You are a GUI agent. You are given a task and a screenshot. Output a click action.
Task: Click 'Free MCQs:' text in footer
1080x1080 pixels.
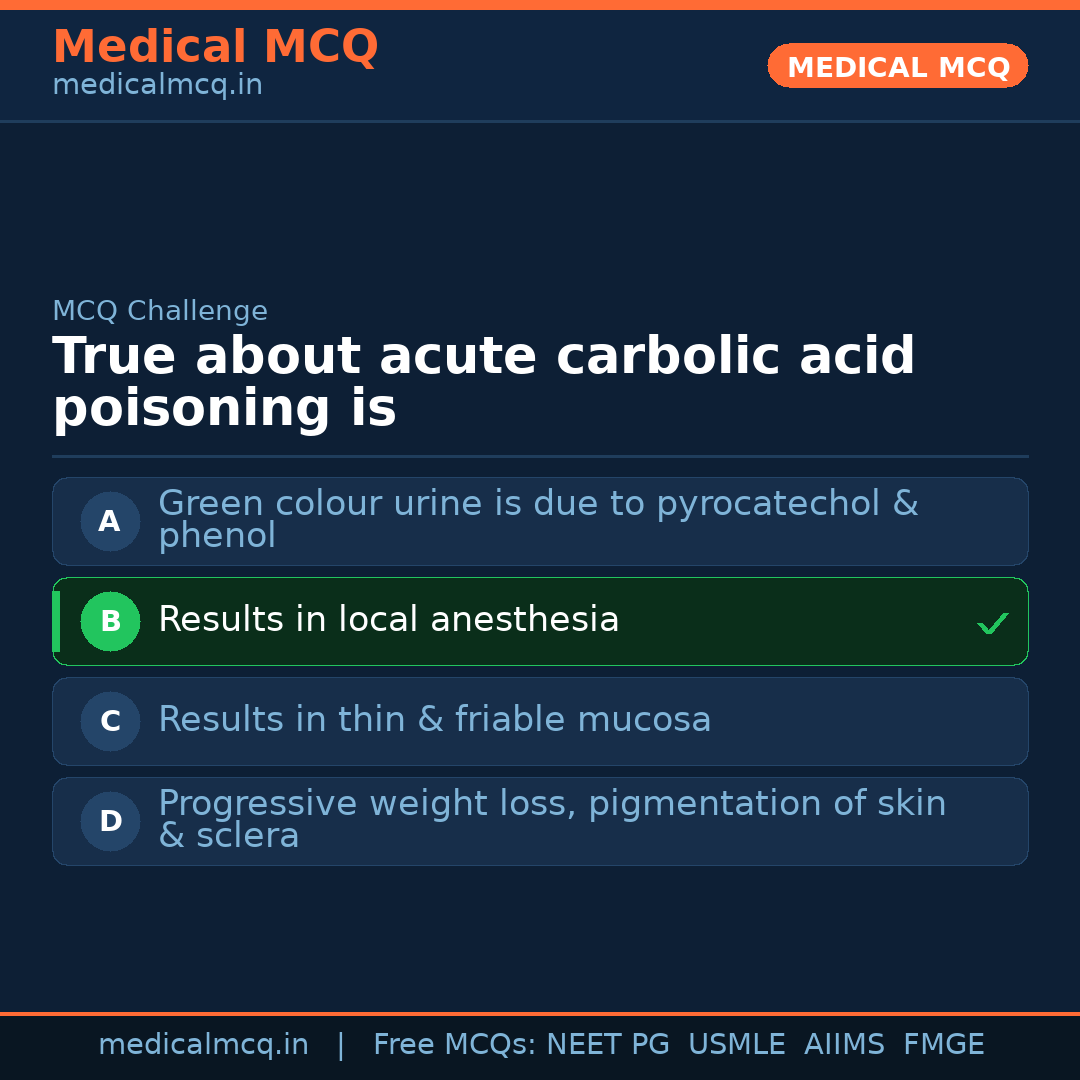[x=454, y=1045]
